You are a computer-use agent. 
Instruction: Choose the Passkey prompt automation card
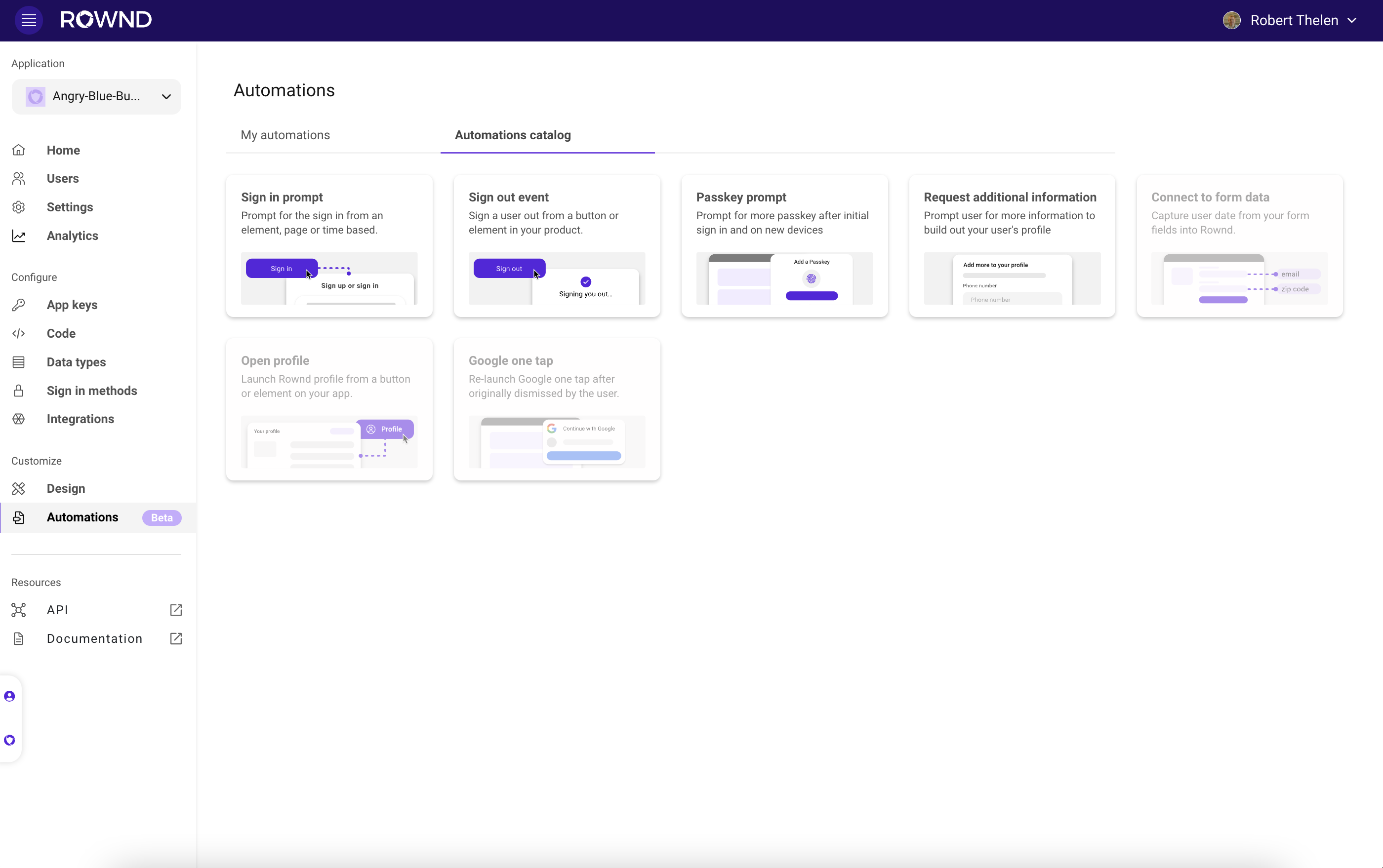pos(784,246)
